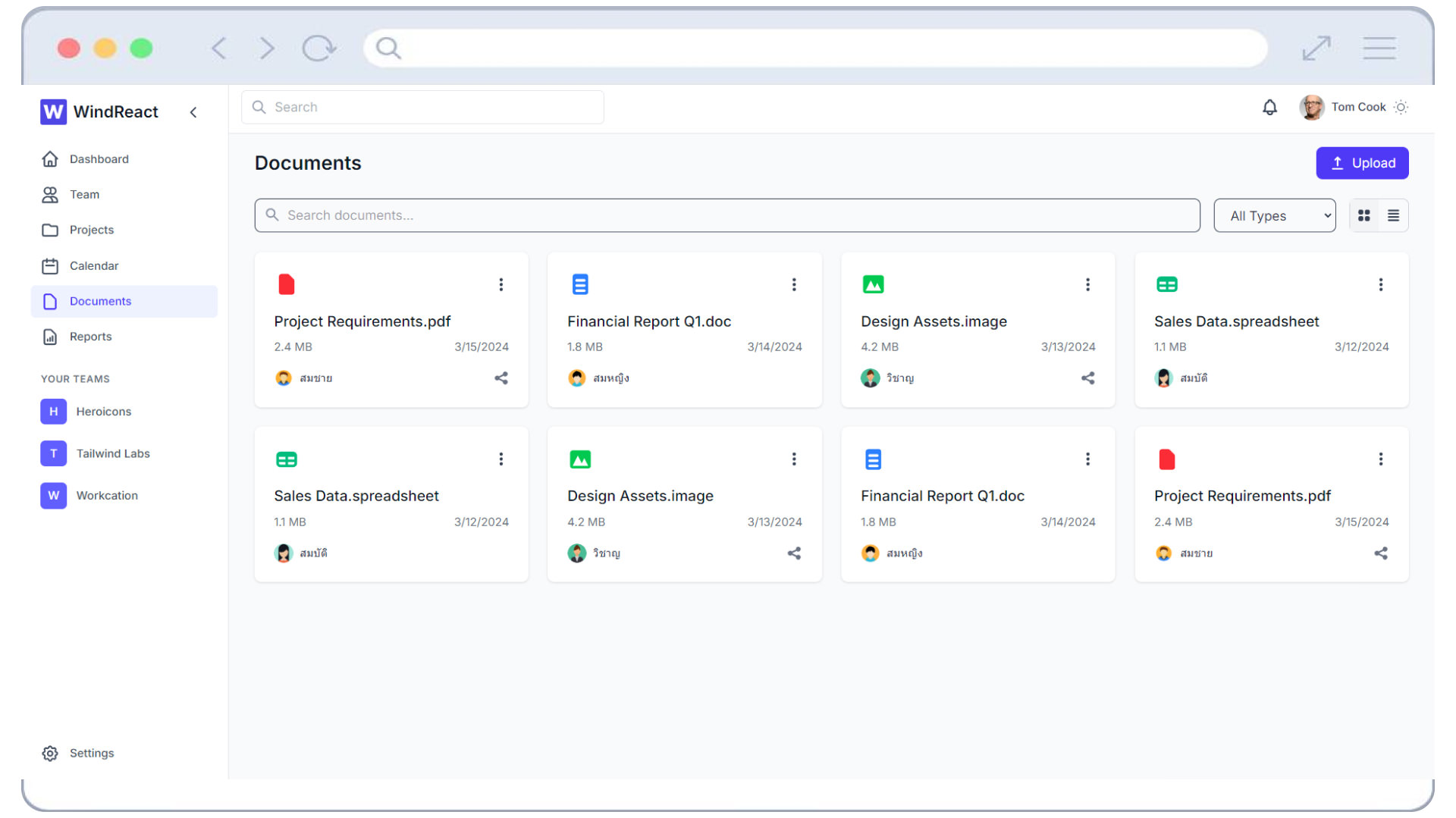Click the 3/15/2024 date on top-row PDF card
The image size is (1456, 818).
pyautogui.click(x=482, y=347)
